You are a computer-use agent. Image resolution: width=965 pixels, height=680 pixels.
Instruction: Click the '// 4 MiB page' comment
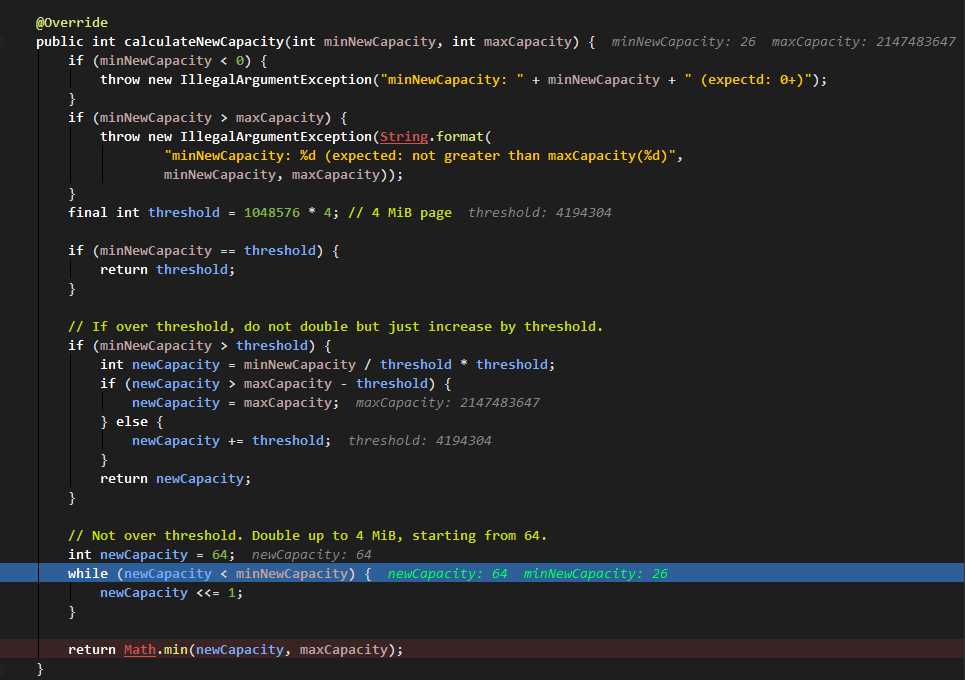pyautogui.click(x=400, y=213)
